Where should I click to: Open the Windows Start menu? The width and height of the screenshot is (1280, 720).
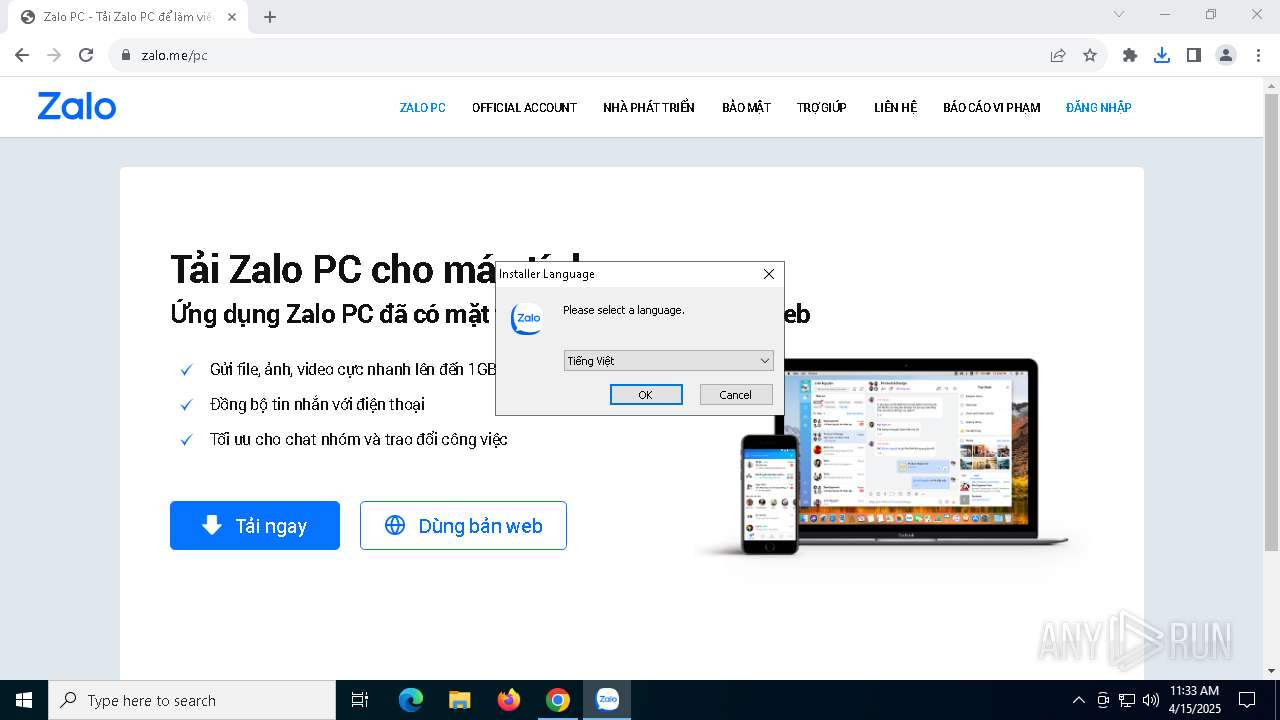pos(24,700)
